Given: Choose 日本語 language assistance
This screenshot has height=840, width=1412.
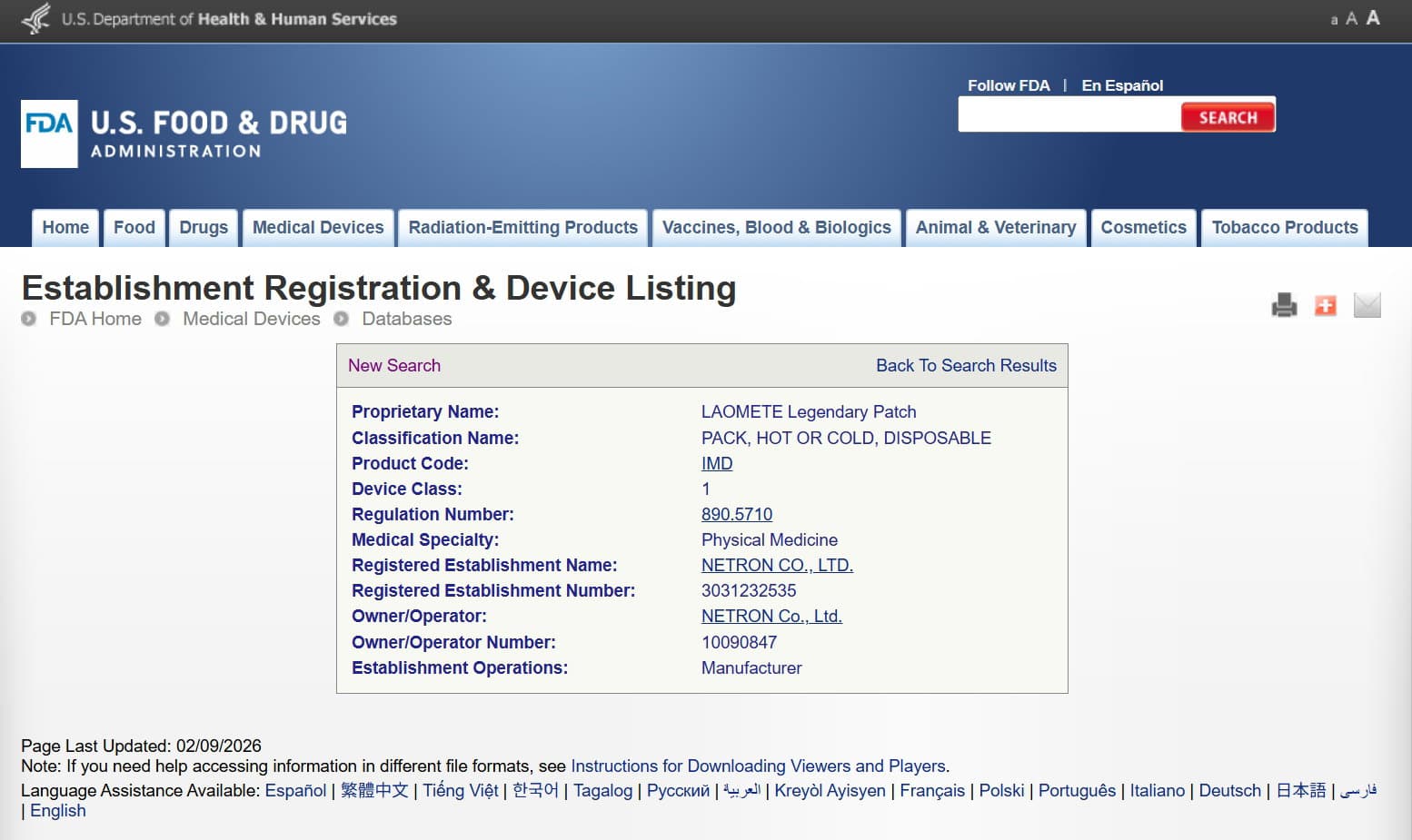Looking at the screenshot, I should click(1301, 790).
